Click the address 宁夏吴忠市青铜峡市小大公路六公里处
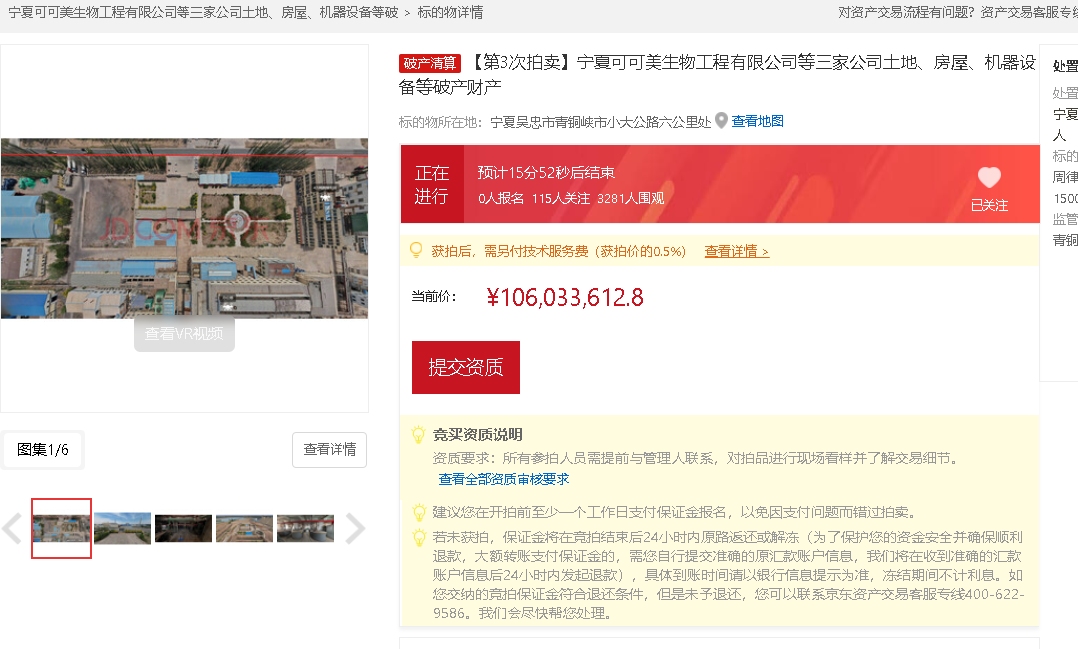 pyautogui.click(x=601, y=122)
